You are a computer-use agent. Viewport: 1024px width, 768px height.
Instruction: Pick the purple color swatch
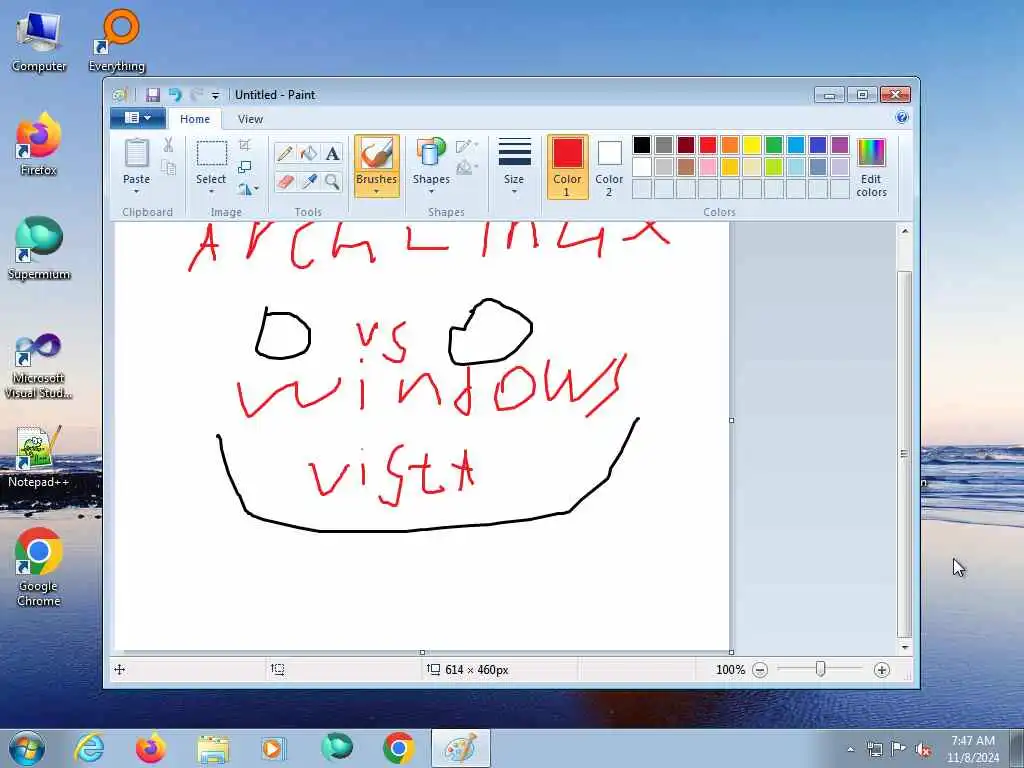[x=840, y=145]
